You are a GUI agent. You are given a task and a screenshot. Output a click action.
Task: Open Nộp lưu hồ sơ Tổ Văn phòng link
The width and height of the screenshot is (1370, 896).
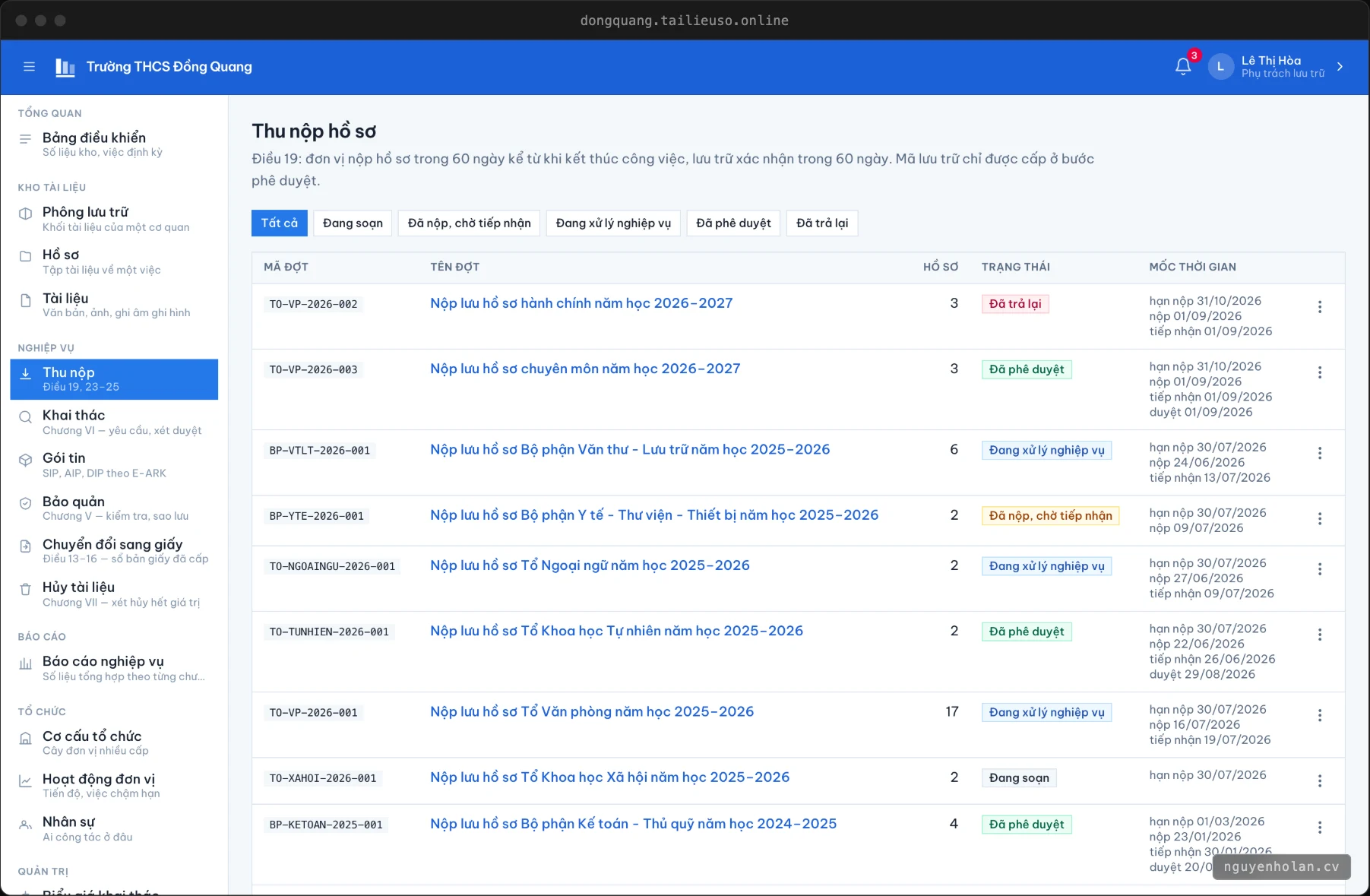point(592,712)
